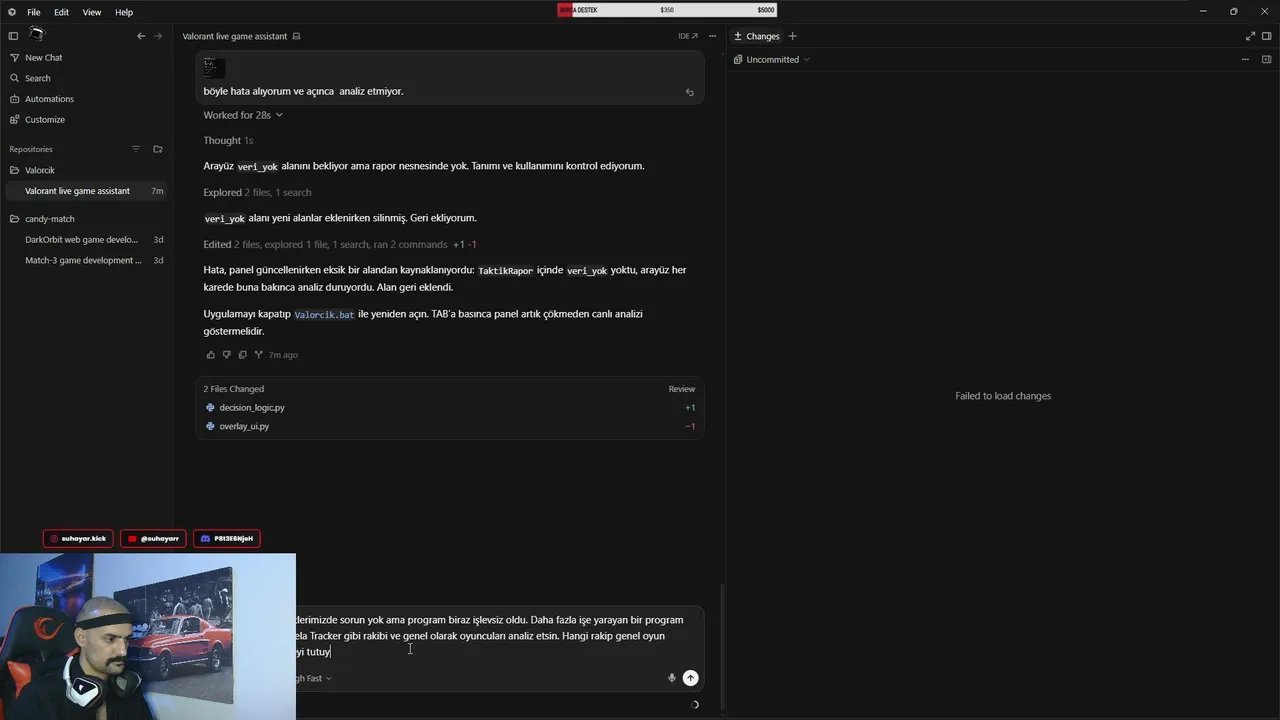This screenshot has width=1280, height=720.
Task: Open more options in the Changes panel
Action: click(1245, 60)
